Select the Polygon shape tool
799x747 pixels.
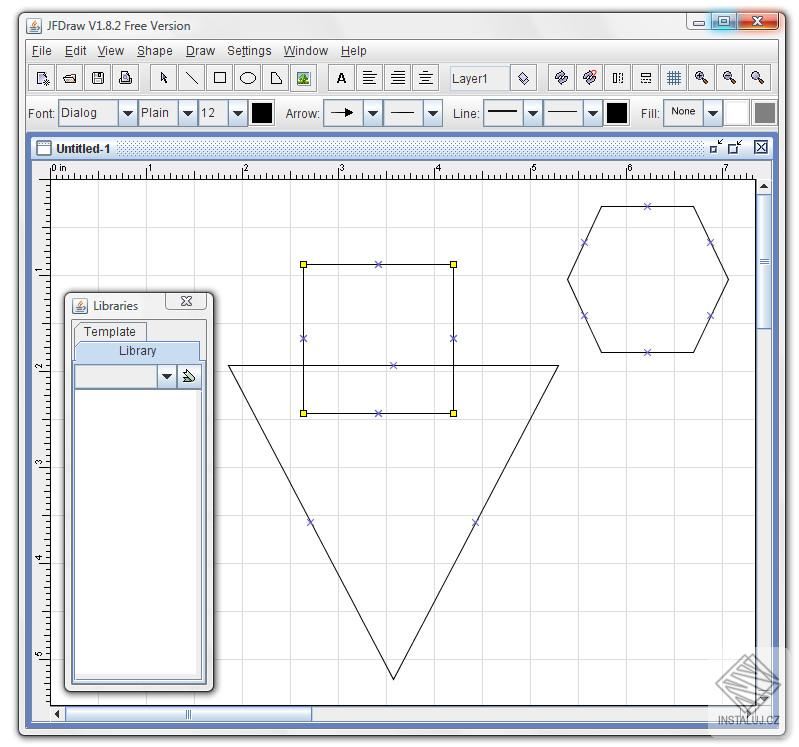[276, 78]
